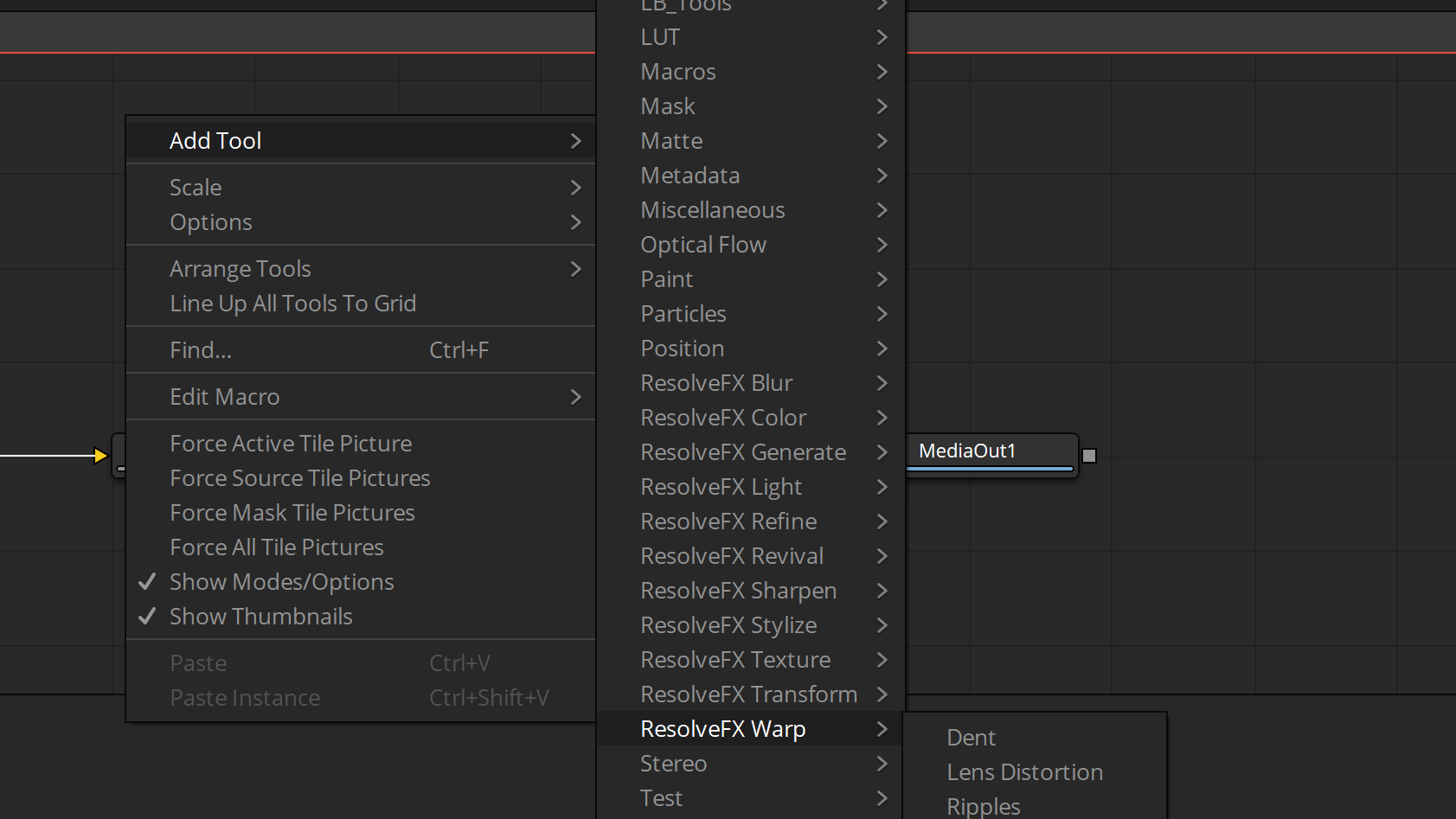
Task: Expand the Macros tool category
Action: (x=751, y=72)
